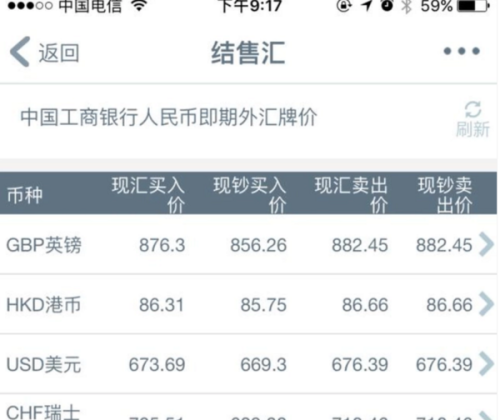Select the 现钞卖出价 column header
The width and height of the screenshot is (500, 420).
click(x=445, y=195)
